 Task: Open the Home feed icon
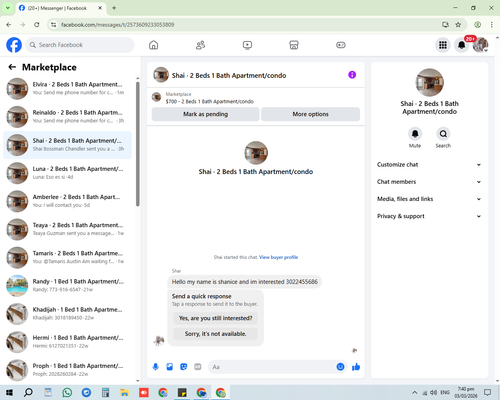(x=154, y=45)
